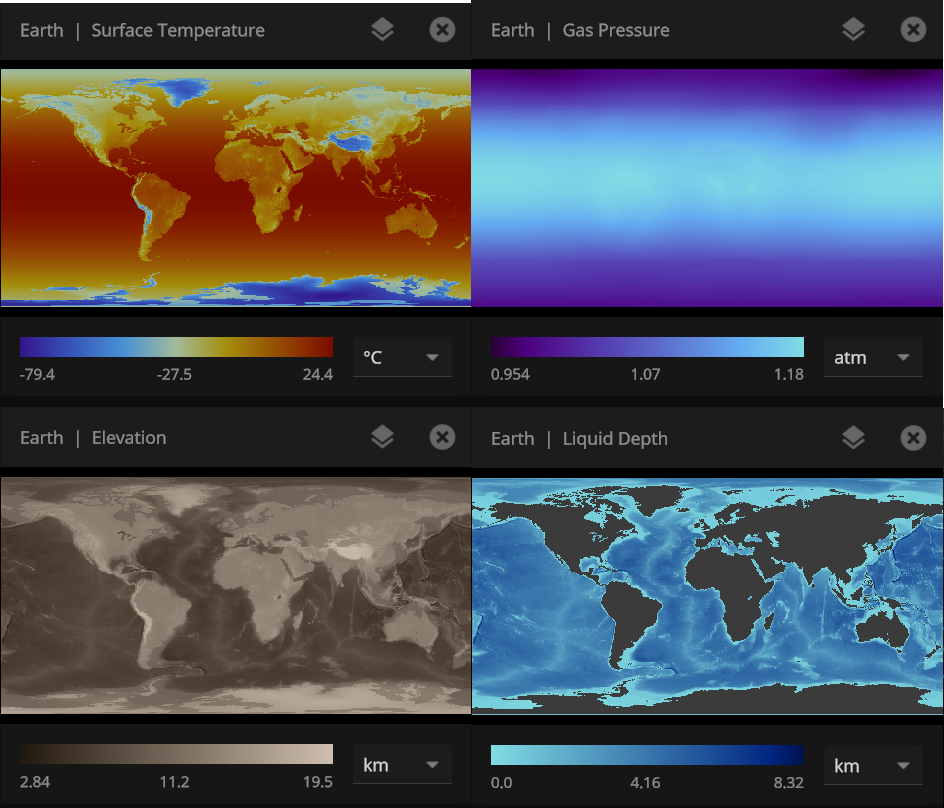This screenshot has height=808, width=944.
Task: Click the 19.5 maximum elevation value
Action: click(x=318, y=782)
